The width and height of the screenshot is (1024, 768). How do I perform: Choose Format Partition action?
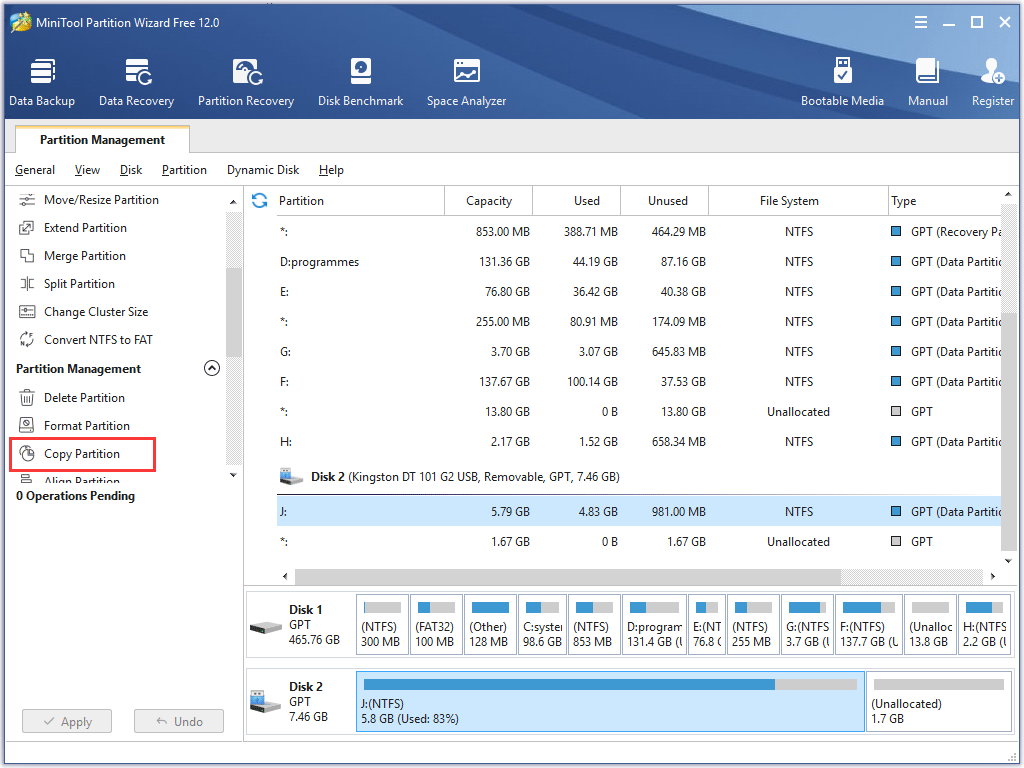click(87, 426)
